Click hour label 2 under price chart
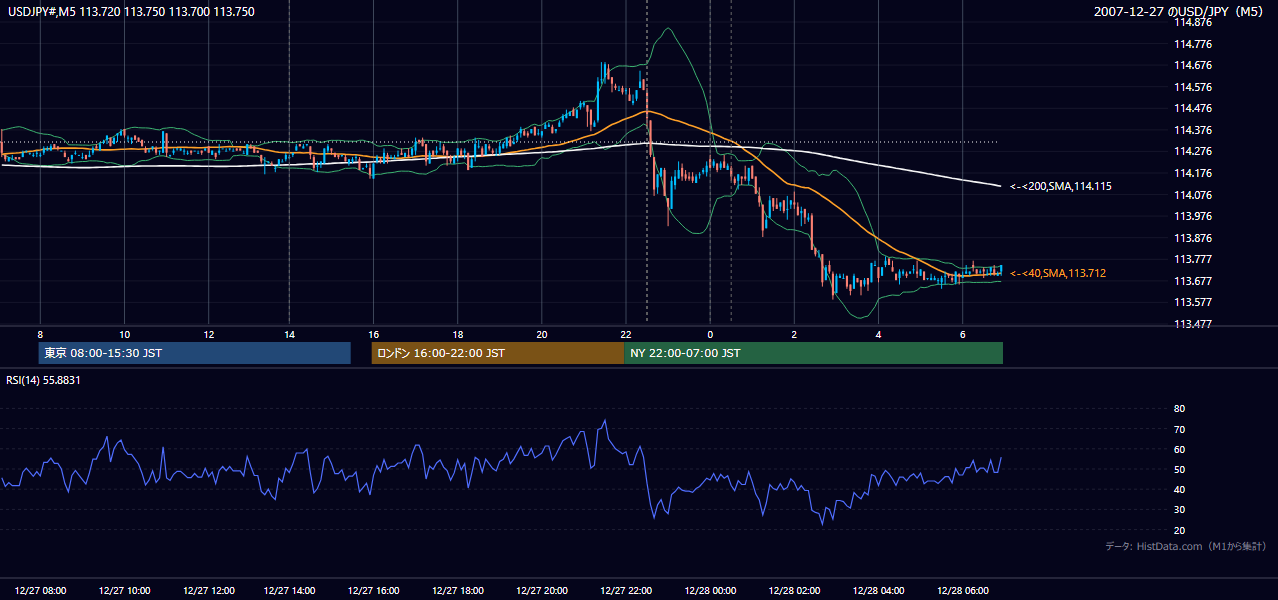 794,334
